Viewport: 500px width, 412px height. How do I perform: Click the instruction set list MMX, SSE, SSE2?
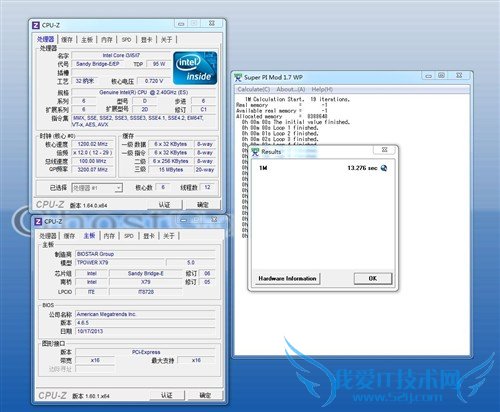click(x=144, y=121)
